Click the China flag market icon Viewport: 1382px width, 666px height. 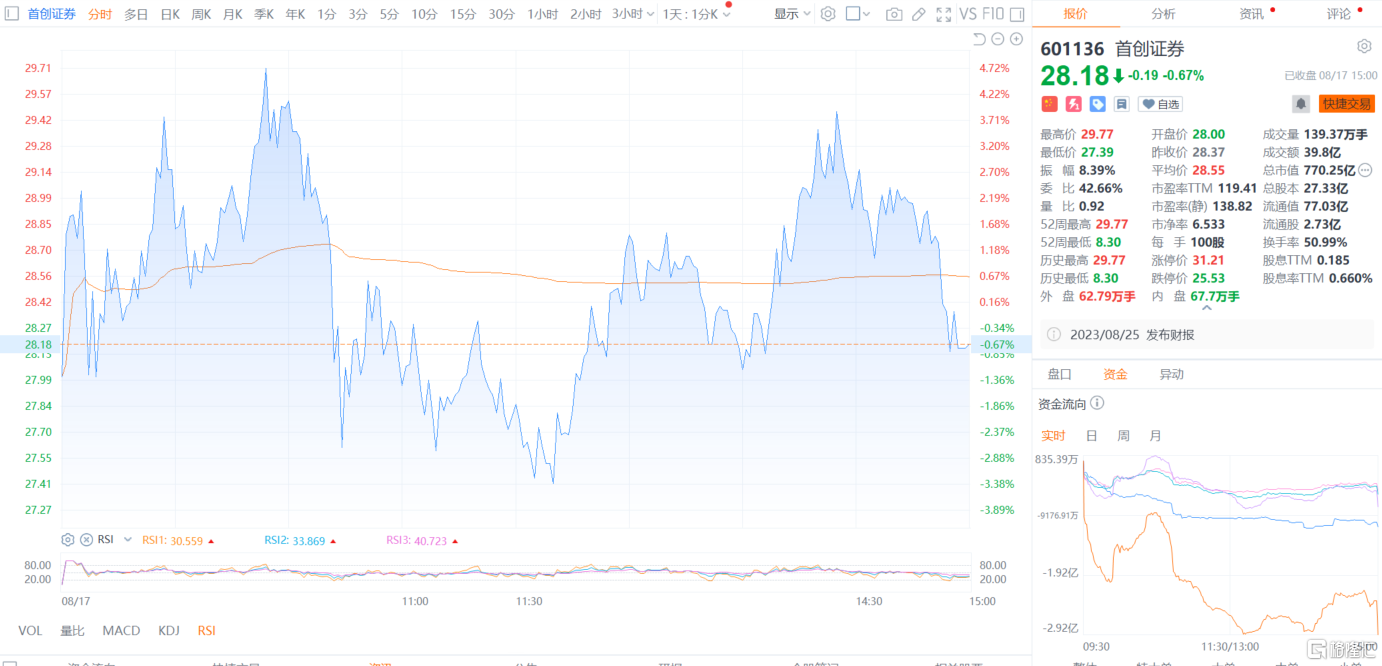[1049, 104]
